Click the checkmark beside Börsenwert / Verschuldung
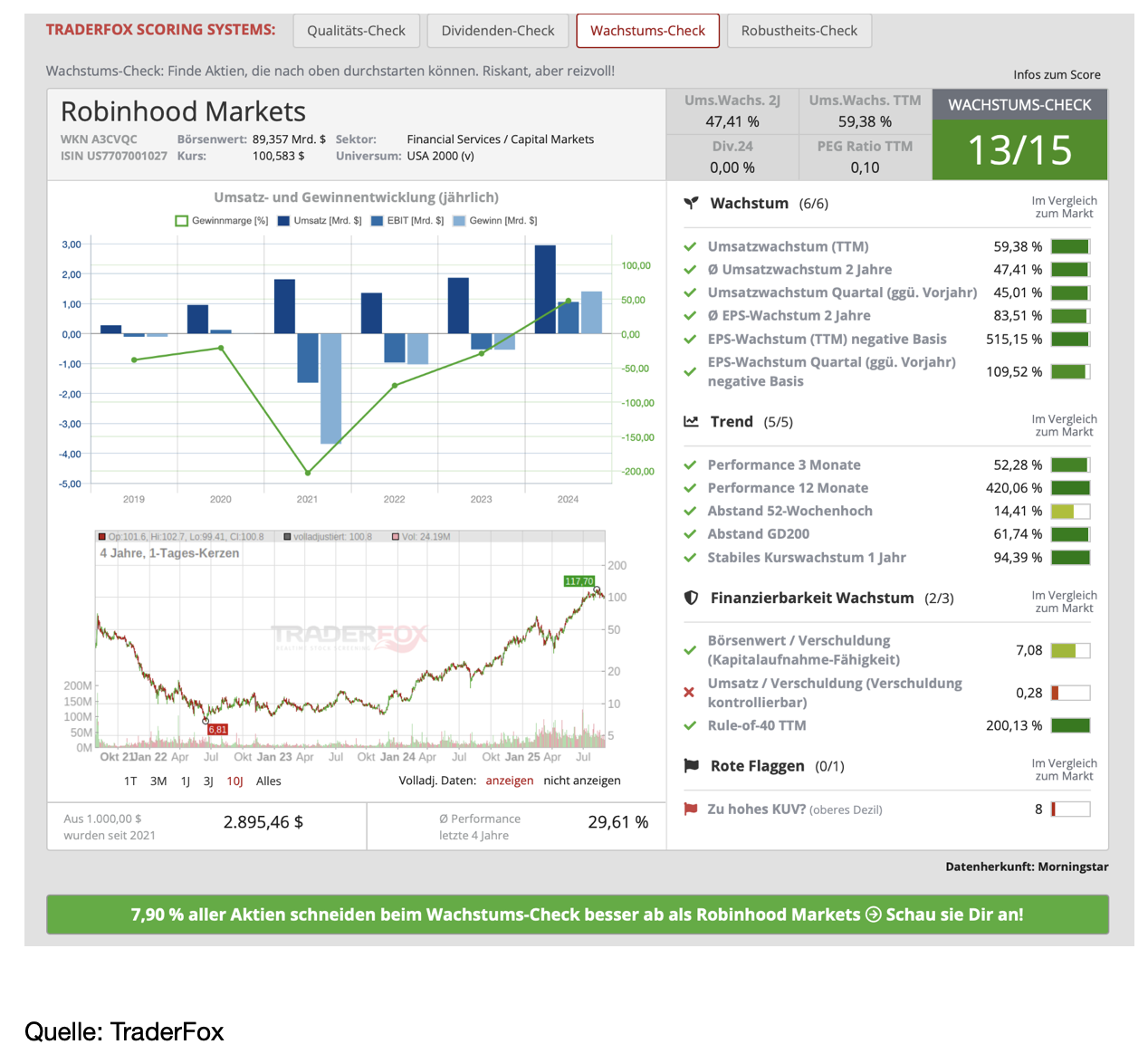The height and width of the screenshot is (1054, 1148). click(690, 650)
